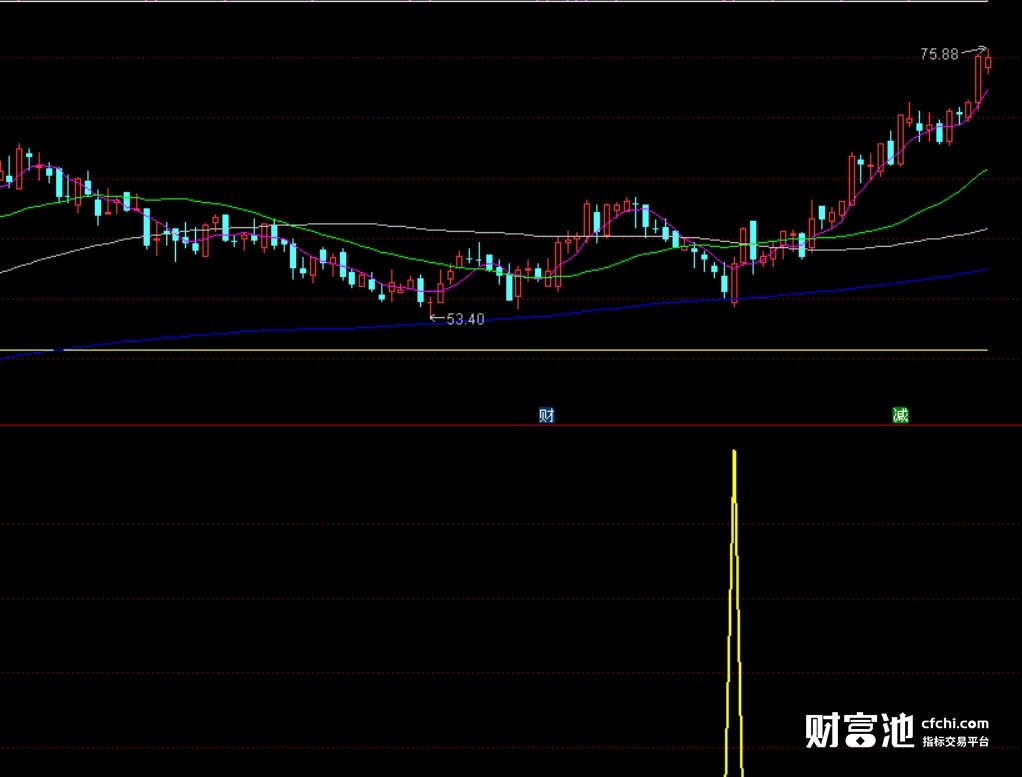Image resolution: width=1022 pixels, height=777 pixels.
Task: Select the 53.40 low price label
Action: pyautogui.click(x=465, y=319)
